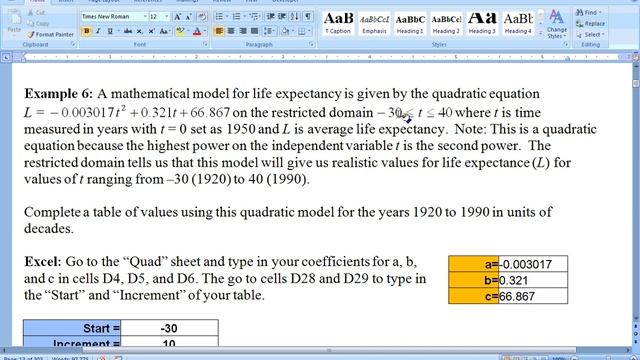Open the font name dropdown
640x360 pixels.
tap(145, 17)
